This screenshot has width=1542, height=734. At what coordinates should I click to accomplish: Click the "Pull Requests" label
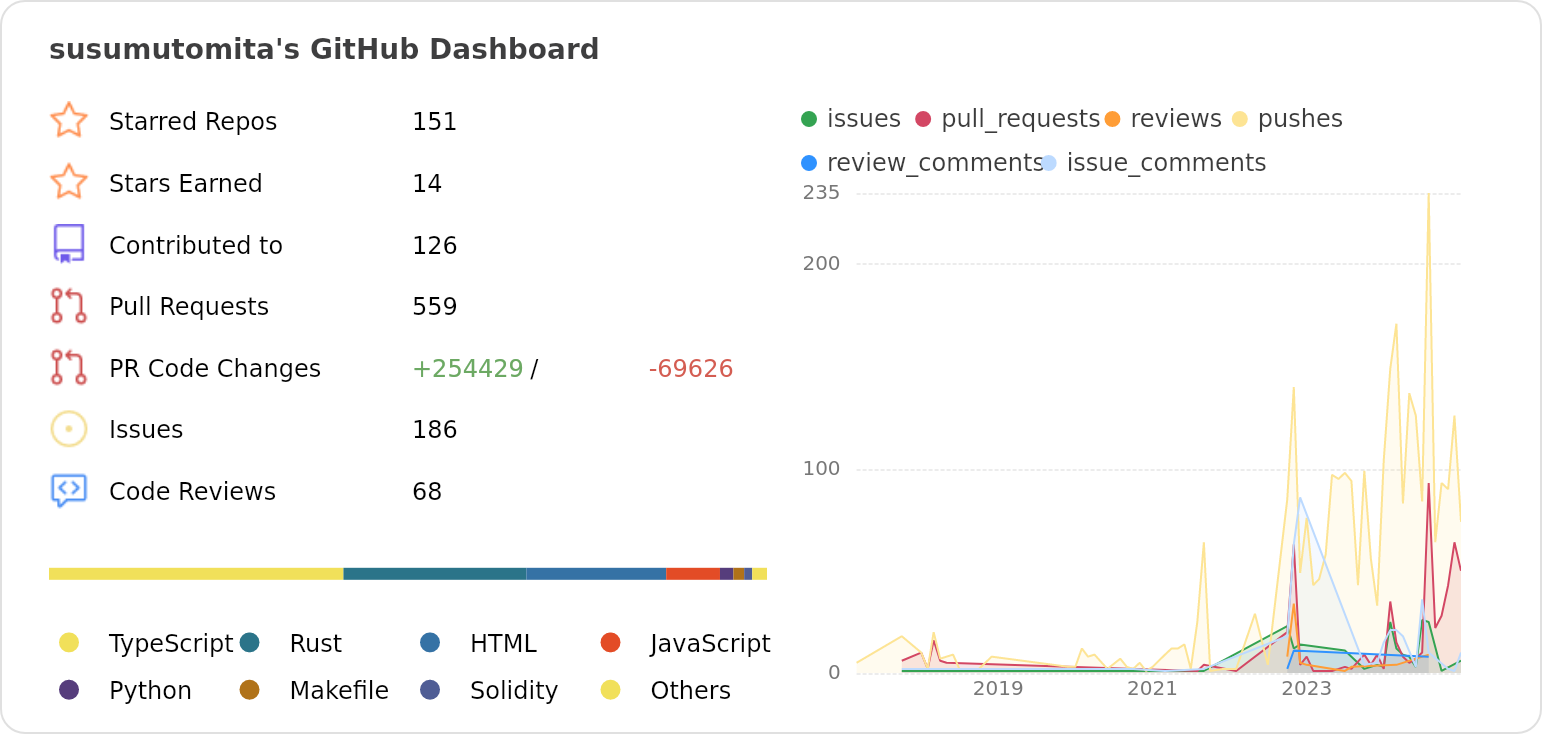point(189,307)
